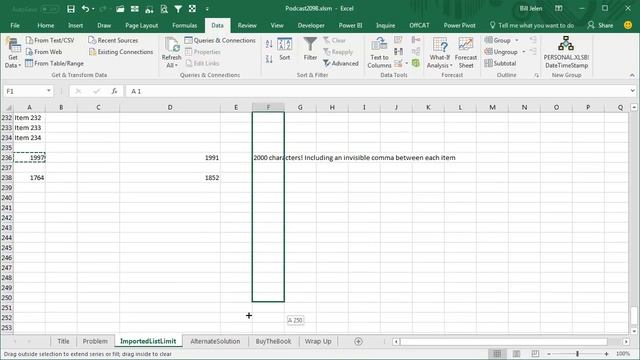Toggle the AutoSave switch
Screen dimensions: 640x360
[49, 9]
